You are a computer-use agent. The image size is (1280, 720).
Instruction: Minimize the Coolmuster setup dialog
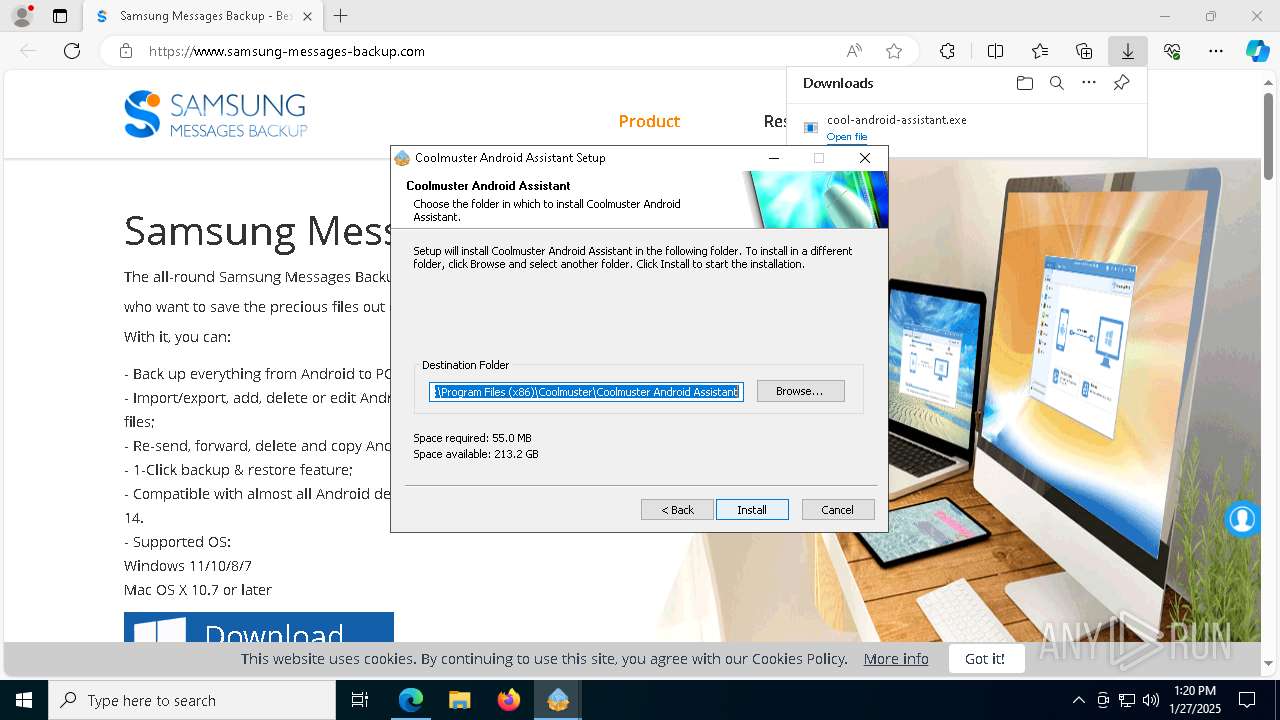(774, 158)
